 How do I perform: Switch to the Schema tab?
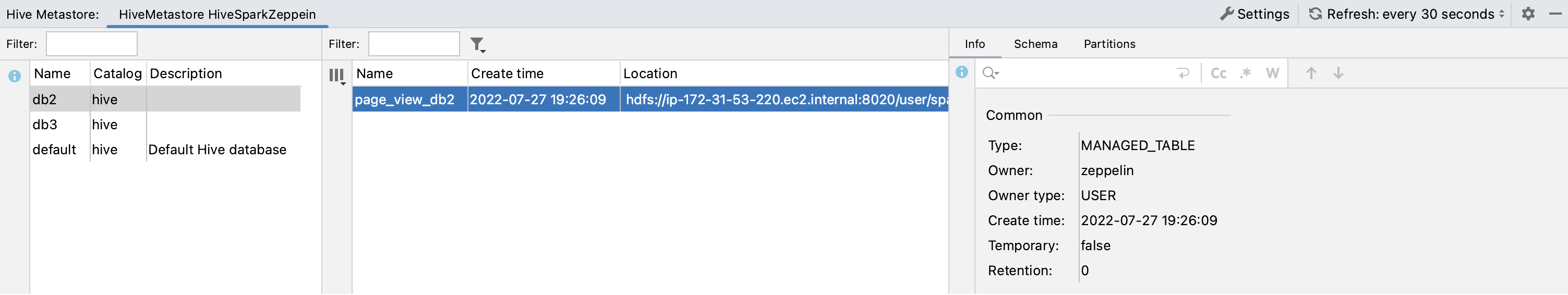tap(1035, 44)
